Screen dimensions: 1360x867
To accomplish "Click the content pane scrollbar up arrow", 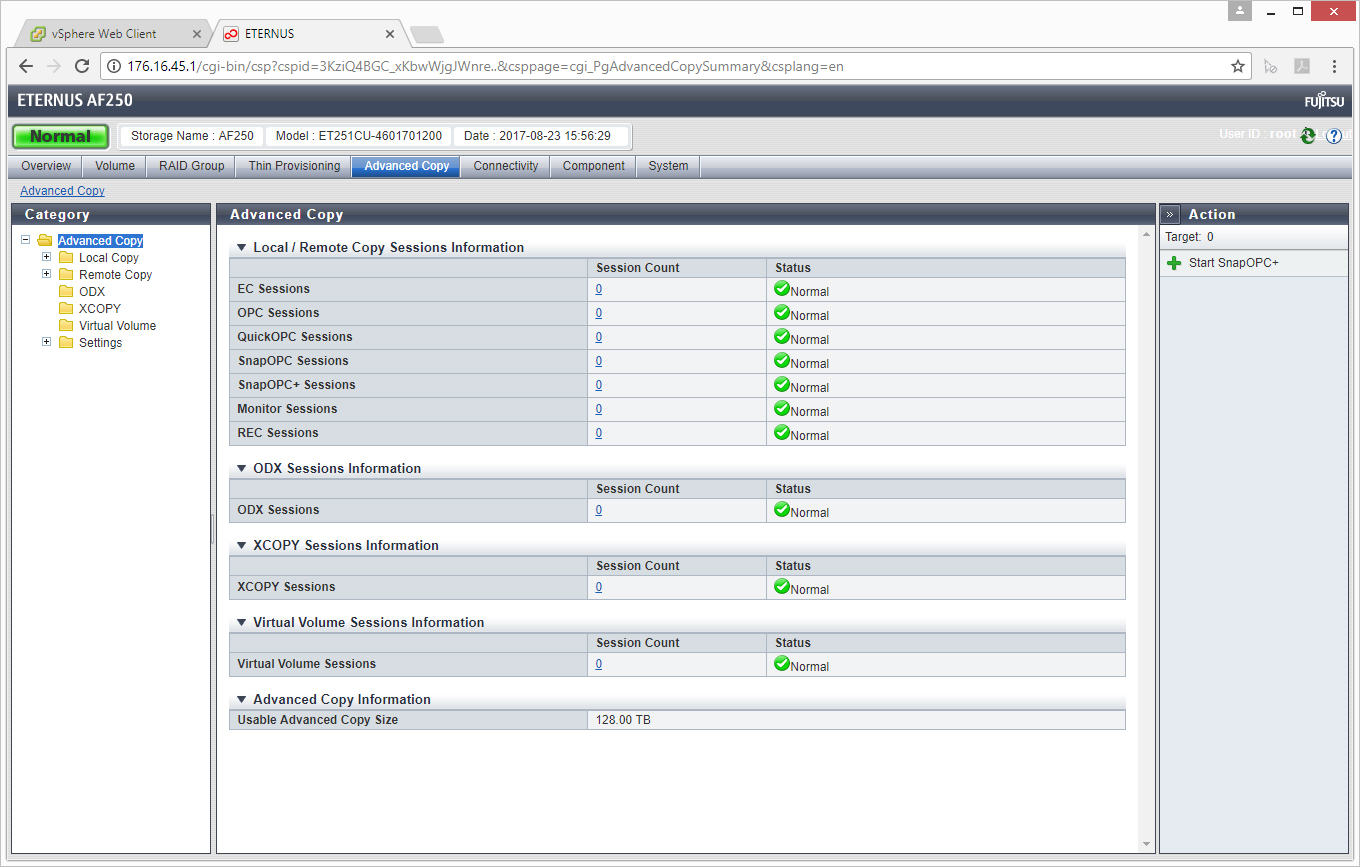I will (x=1146, y=235).
